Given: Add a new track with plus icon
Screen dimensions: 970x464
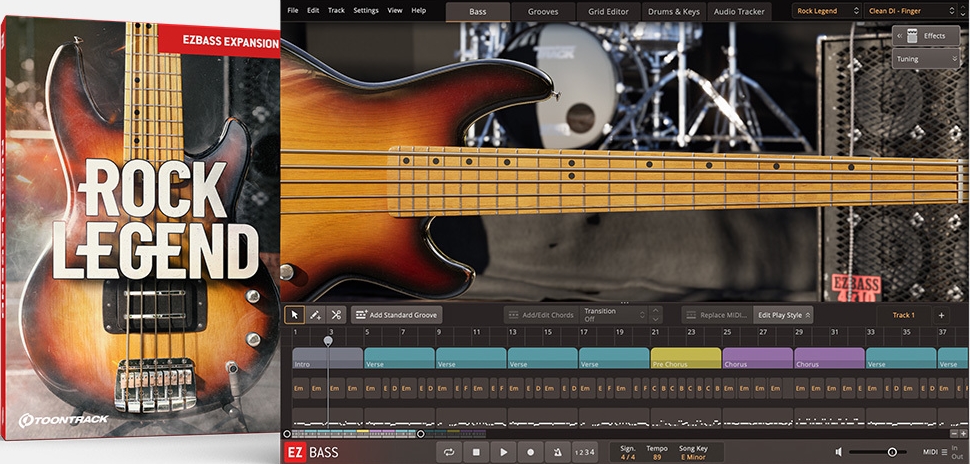Looking at the screenshot, I should (942, 315).
